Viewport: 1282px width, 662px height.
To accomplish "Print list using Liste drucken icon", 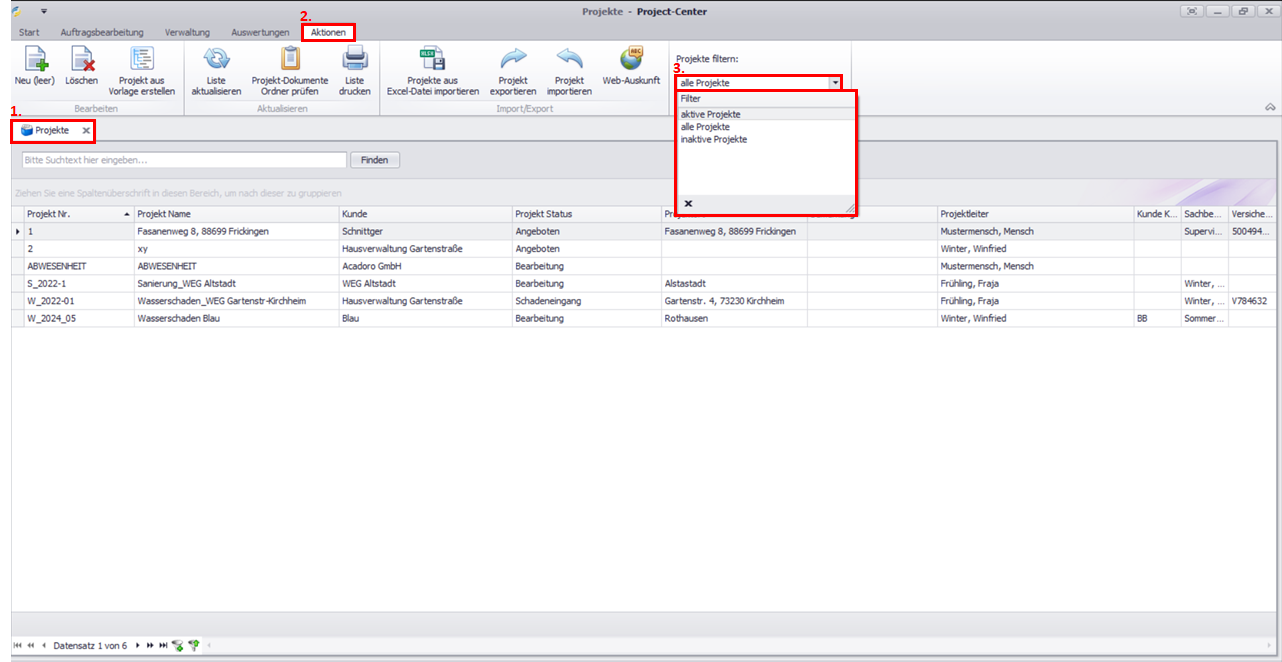I will tap(355, 60).
